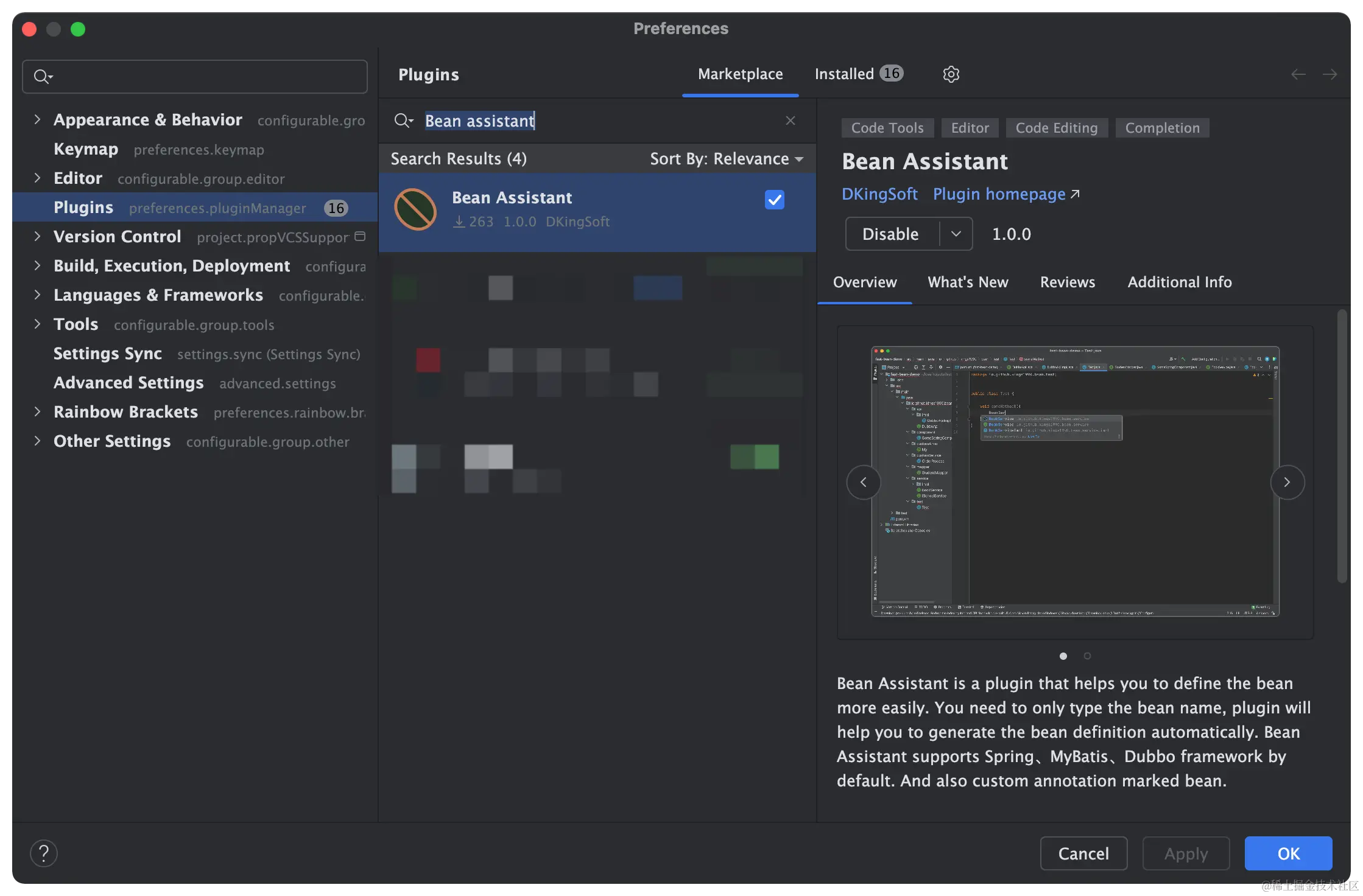Viewport: 1363px width, 896px height.
Task: Click the Bean Assistant plugin logo
Action: (415, 209)
